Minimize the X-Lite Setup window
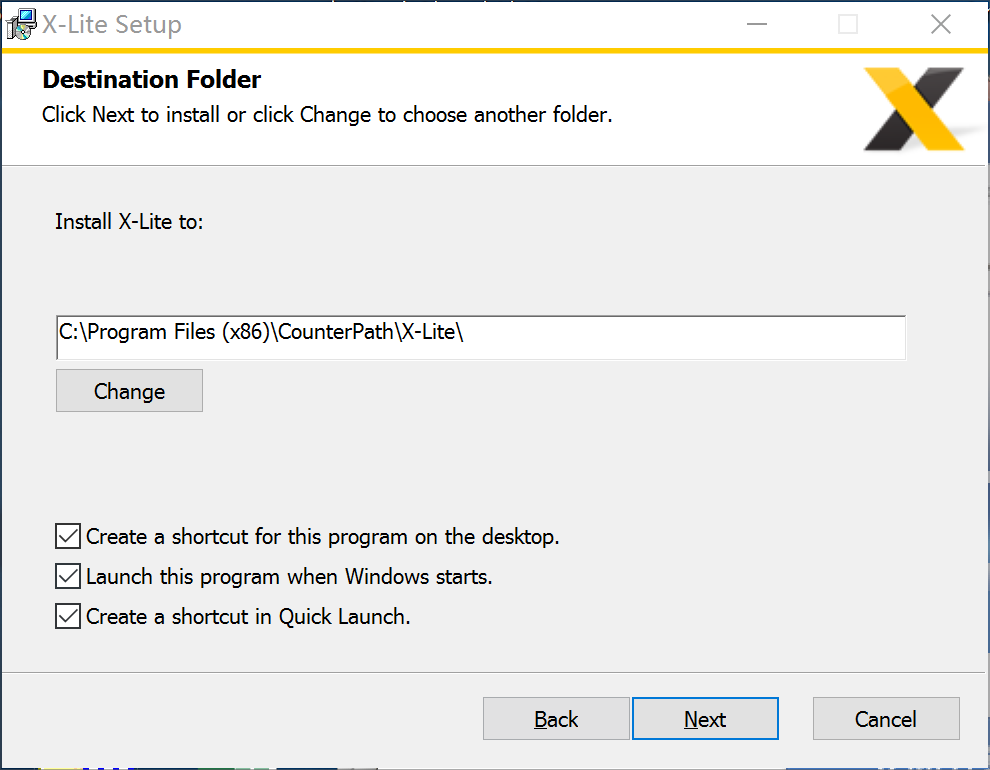The width and height of the screenshot is (990, 770). pyautogui.click(x=756, y=25)
